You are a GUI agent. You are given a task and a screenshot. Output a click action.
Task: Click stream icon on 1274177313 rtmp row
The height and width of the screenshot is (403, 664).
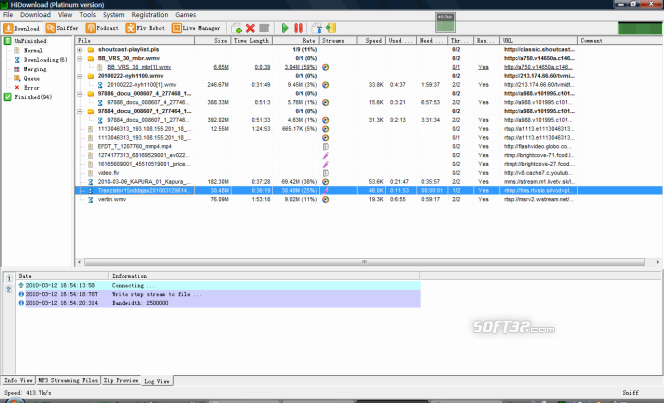pos(325,155)
